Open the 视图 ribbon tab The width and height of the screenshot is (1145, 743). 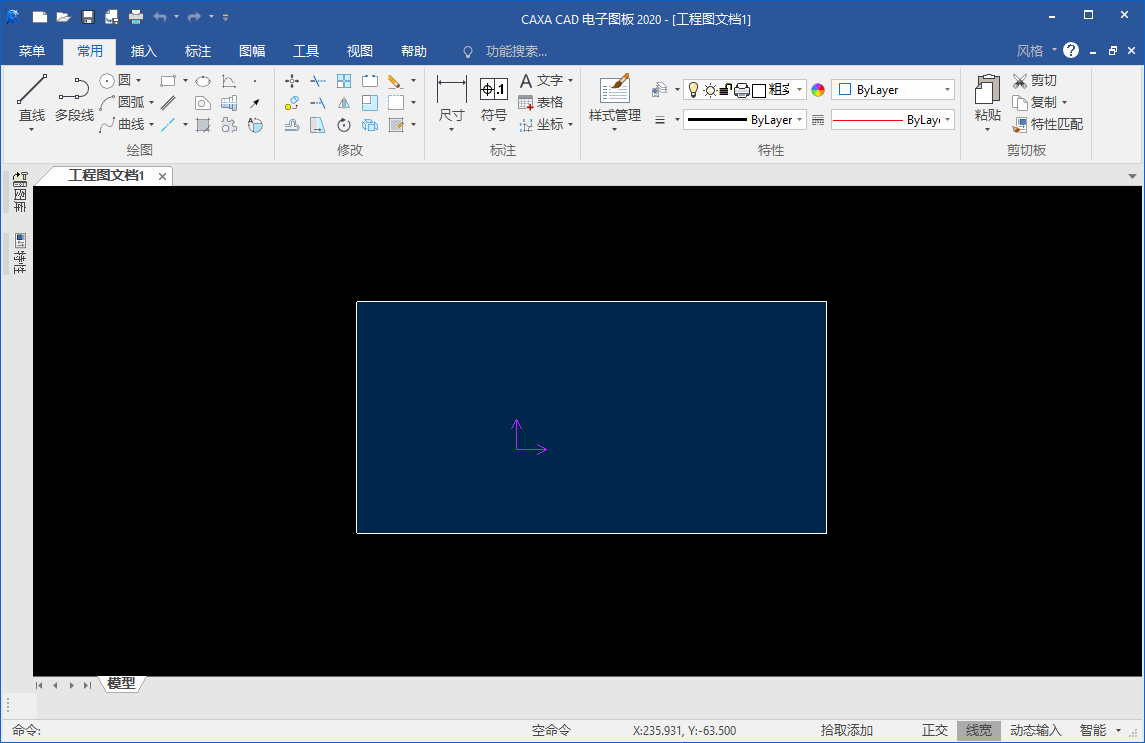point(359,52)
